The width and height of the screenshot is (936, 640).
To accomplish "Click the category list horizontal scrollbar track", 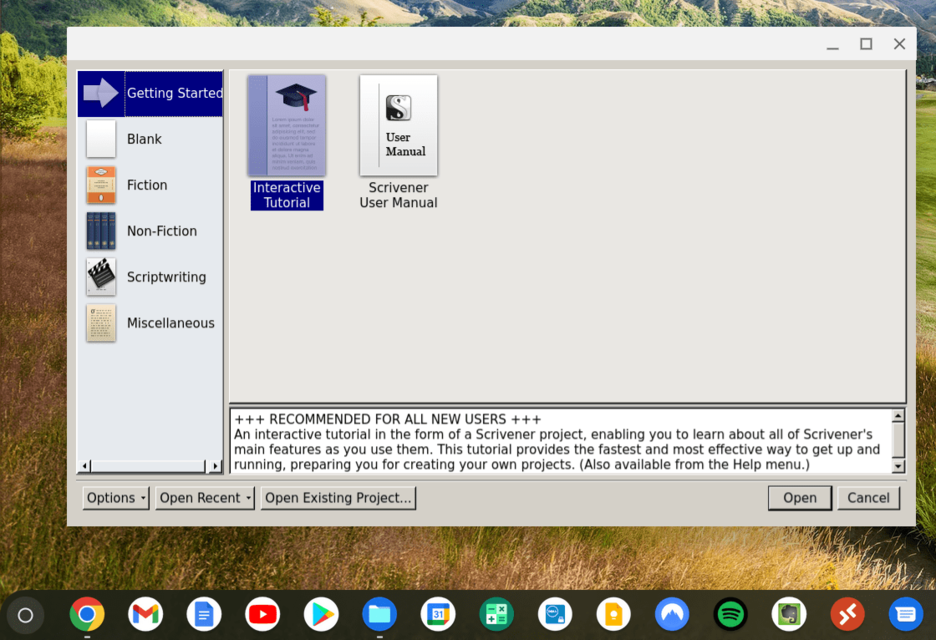I will pos(148,466).
